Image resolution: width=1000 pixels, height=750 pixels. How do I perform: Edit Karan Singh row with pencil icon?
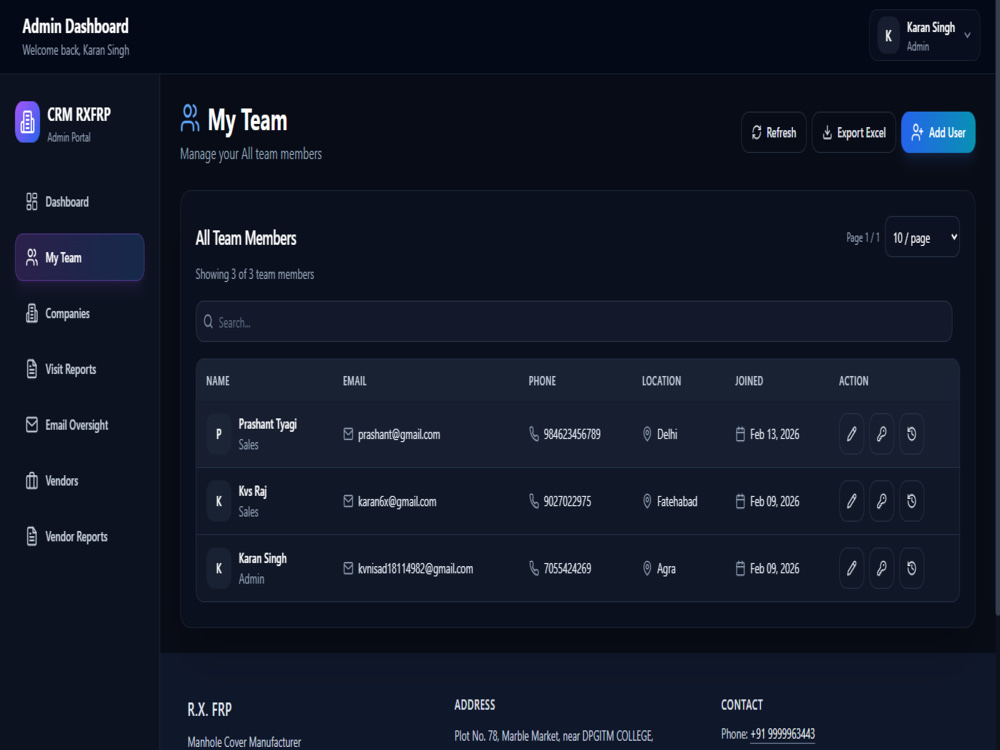tap(851, 568)
